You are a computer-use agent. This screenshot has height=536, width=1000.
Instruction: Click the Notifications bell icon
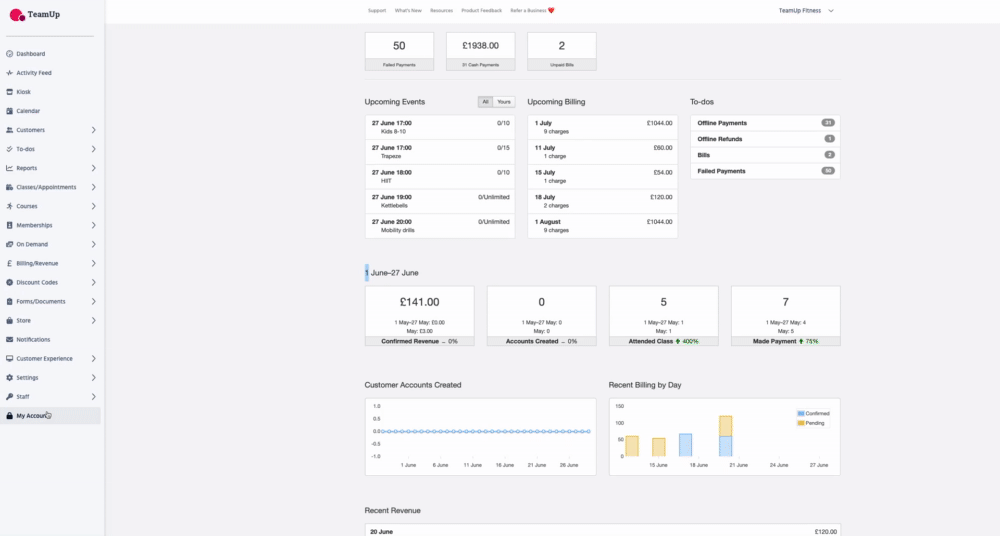tap(9, 340)
